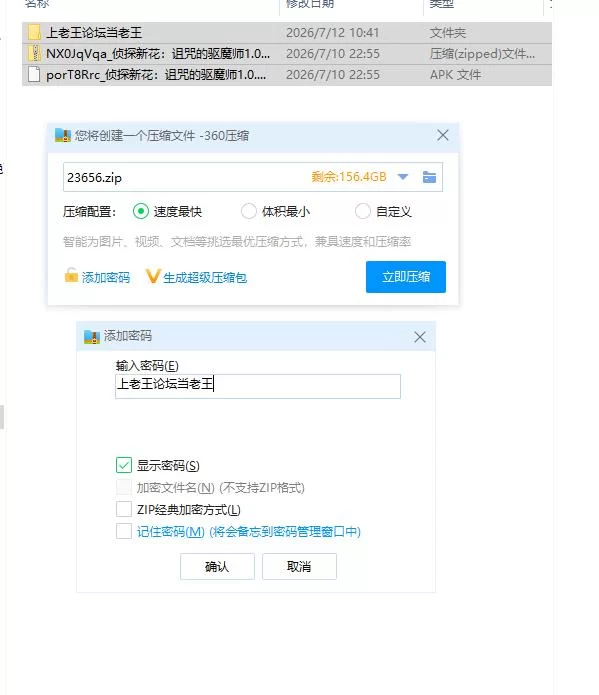Click the lock icon next to 添加密码
The height and width of the screenshot is (695, 599).
click(71, 276)
